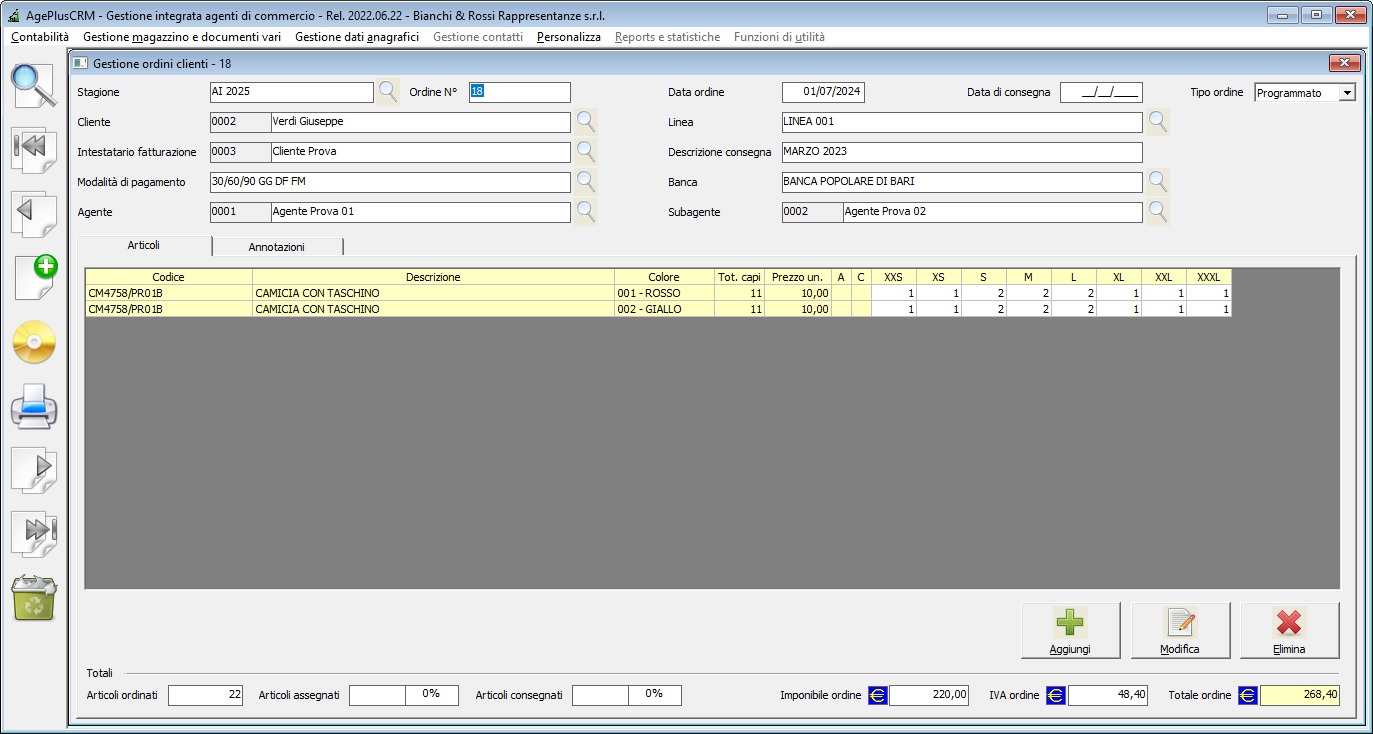
Task: Click euro icon next to Imponibile ordine
Action: pyautogui.click(x=878, y=695)
